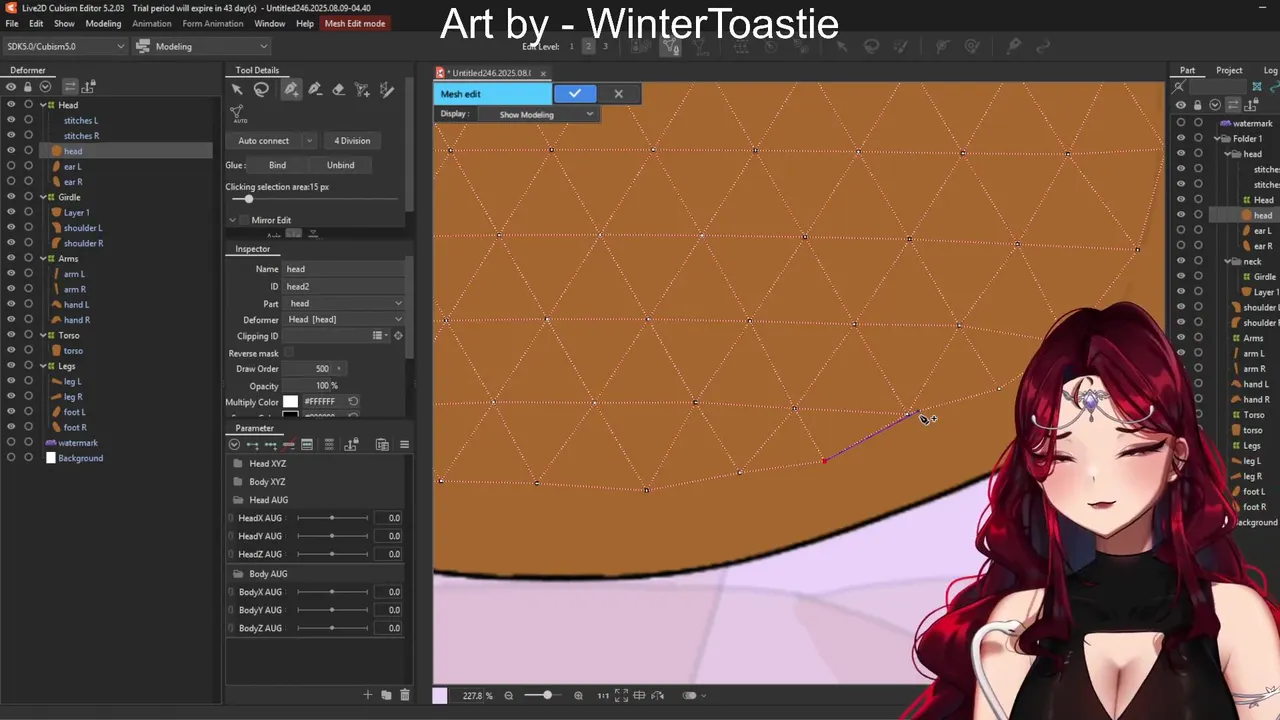Viewport: 1280px width, 720px height.
Task: Open the Parameter panel hamburger menu
Action: [x=404, y=444]
